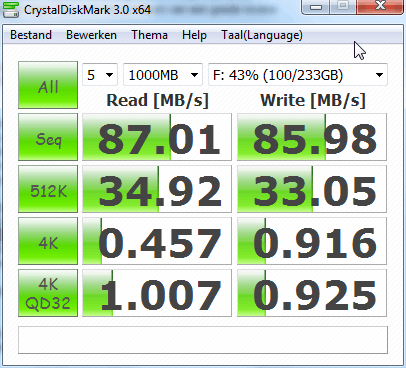The image size is (406, 368).
Task: Click the Seq write result 85.98
Action: click(312, 137)
